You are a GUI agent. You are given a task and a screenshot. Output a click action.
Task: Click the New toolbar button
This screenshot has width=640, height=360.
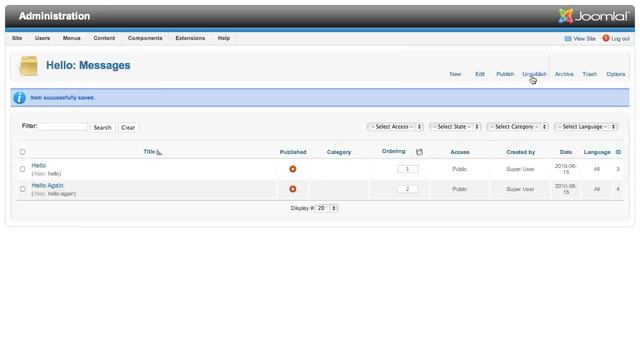point(455,74)
